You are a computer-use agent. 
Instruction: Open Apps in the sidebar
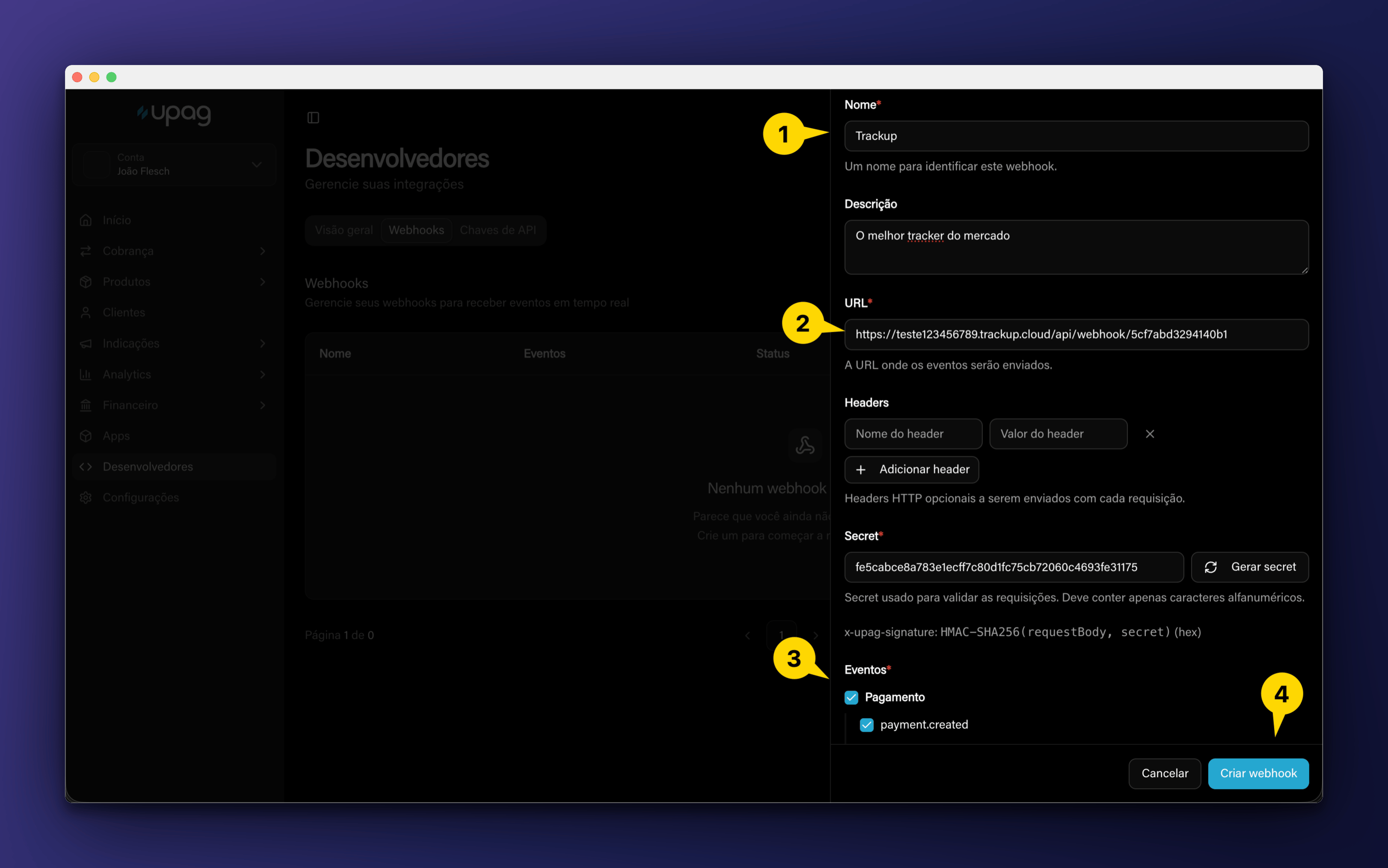174,436
